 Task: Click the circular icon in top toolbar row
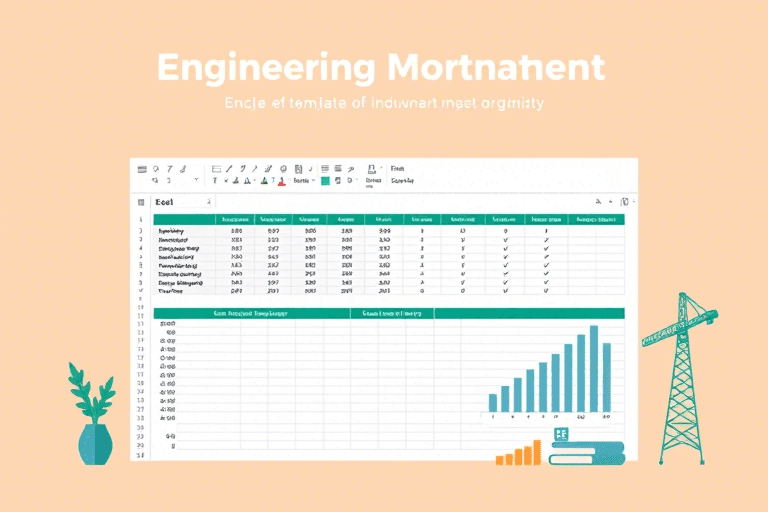tap(284, 168)
